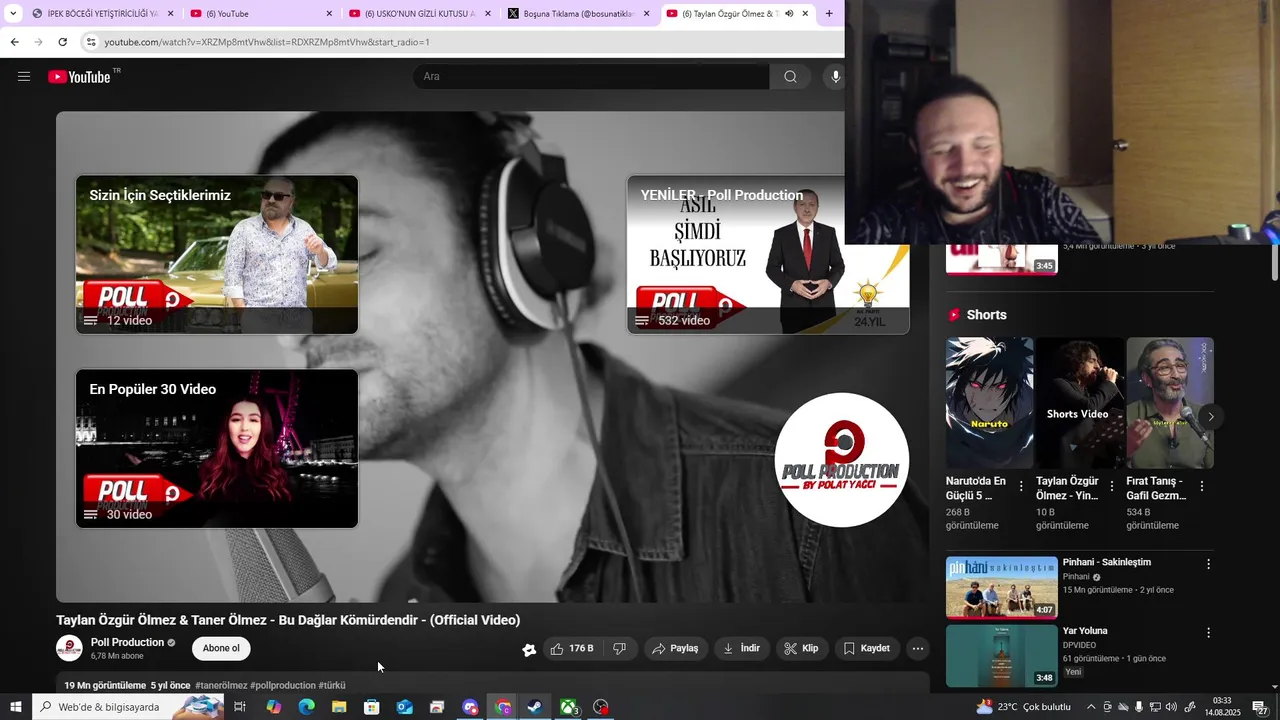Show next Shorts with right chevron
Screen dimensions: 1280x720
coord(1211,416)
